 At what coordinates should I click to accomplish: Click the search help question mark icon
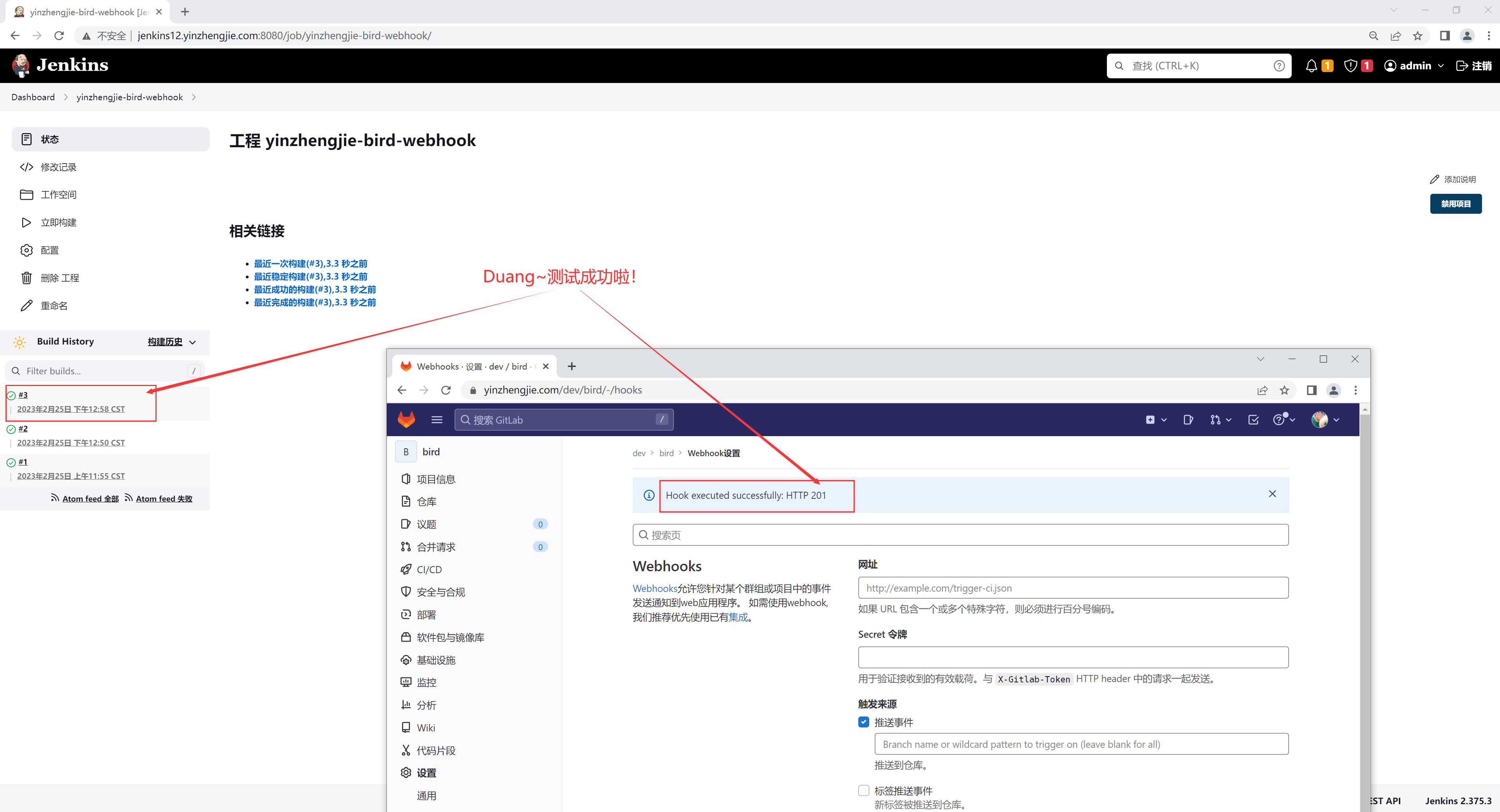(x=1279, y=66)
